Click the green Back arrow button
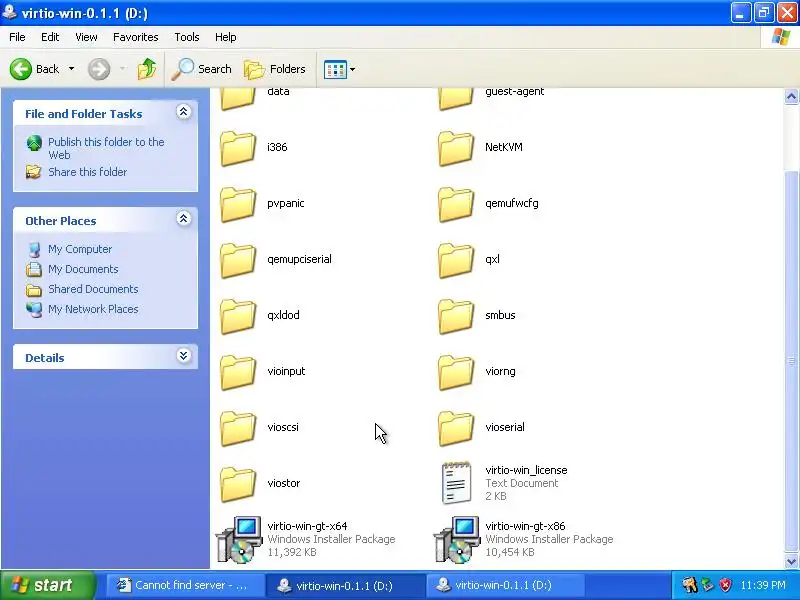The width and height of the screenshot is (800, 600). pos(21,69)
